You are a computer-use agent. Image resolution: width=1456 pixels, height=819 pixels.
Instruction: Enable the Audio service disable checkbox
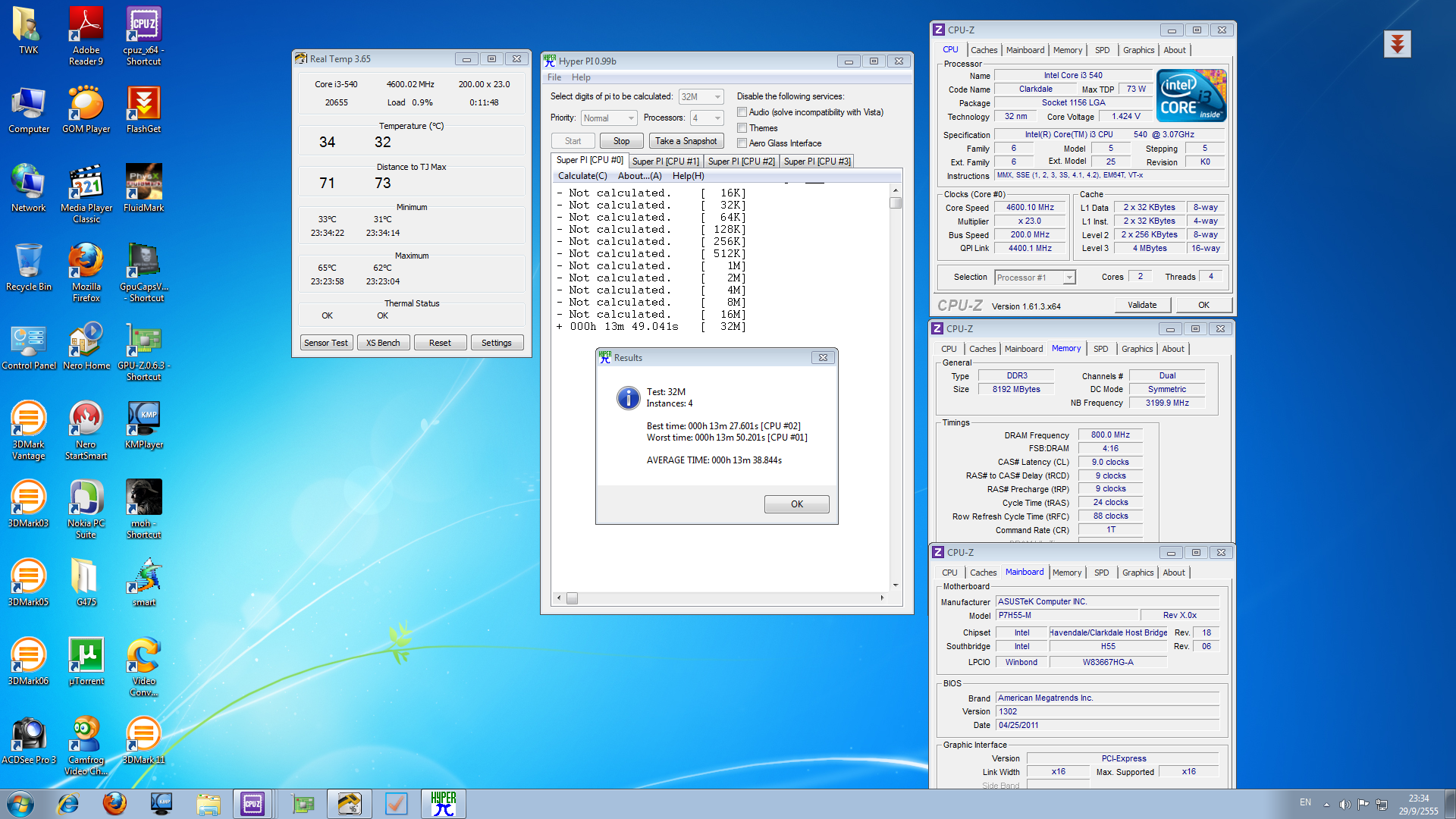pyautogui.click(x=742, y=112)
